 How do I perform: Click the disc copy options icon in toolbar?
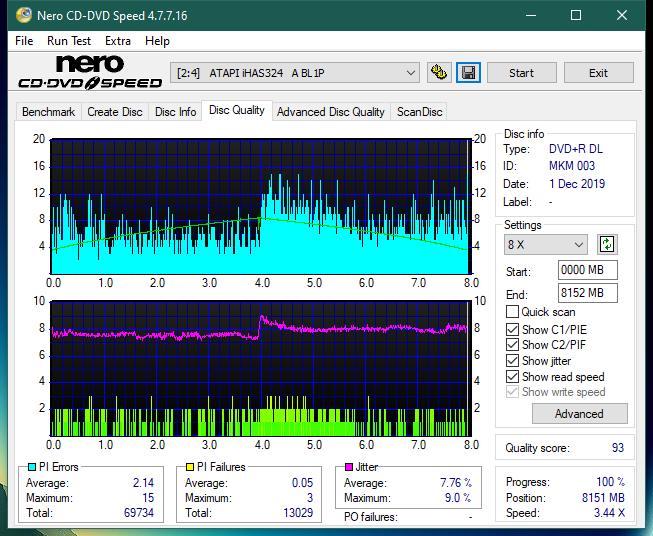pos(438,73)
